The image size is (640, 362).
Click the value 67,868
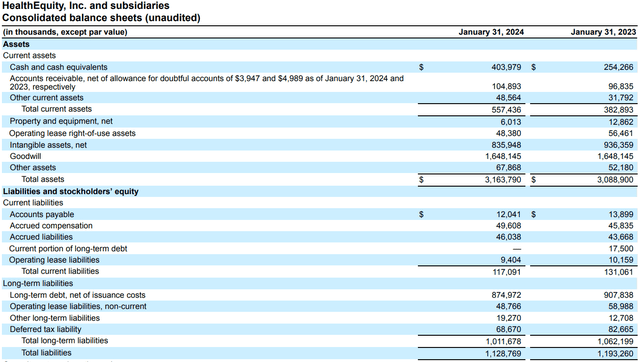tap(509, 168)
